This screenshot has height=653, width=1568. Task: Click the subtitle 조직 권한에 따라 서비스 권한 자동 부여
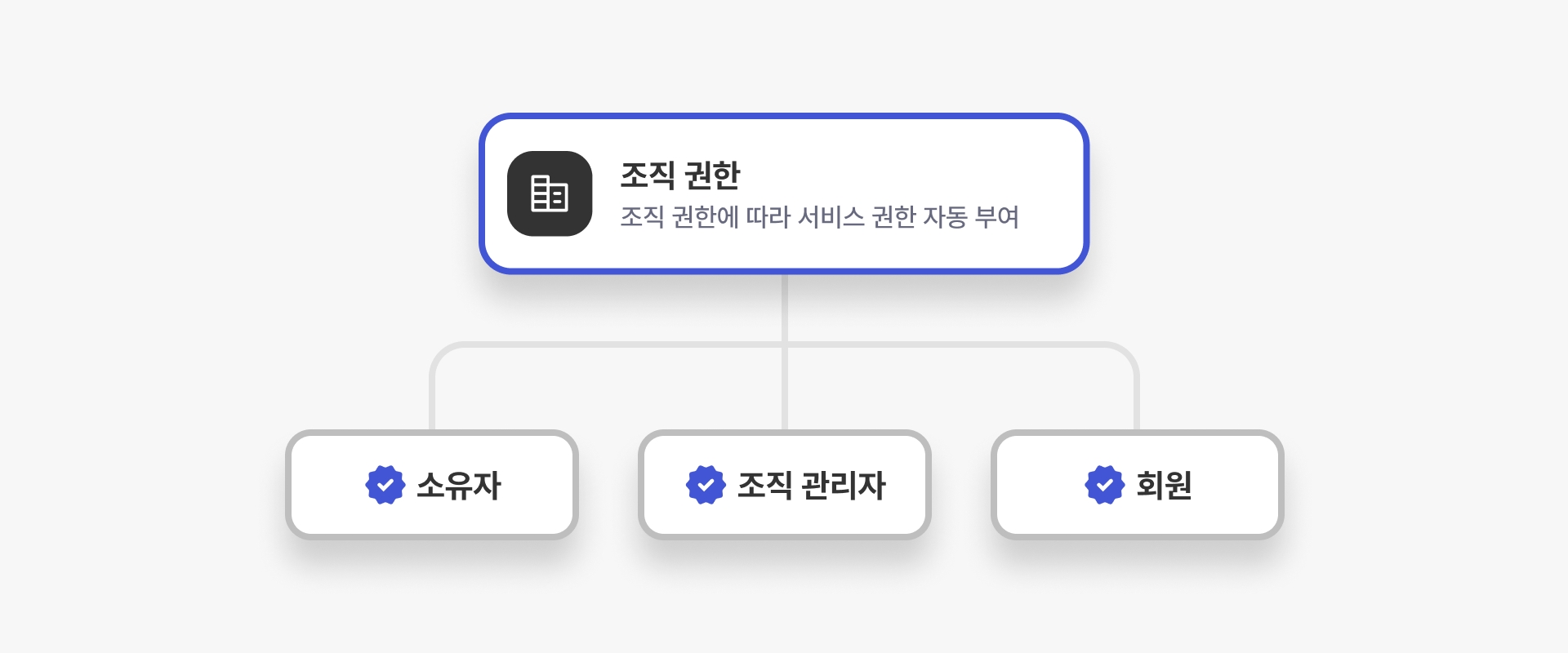point(819,217)
